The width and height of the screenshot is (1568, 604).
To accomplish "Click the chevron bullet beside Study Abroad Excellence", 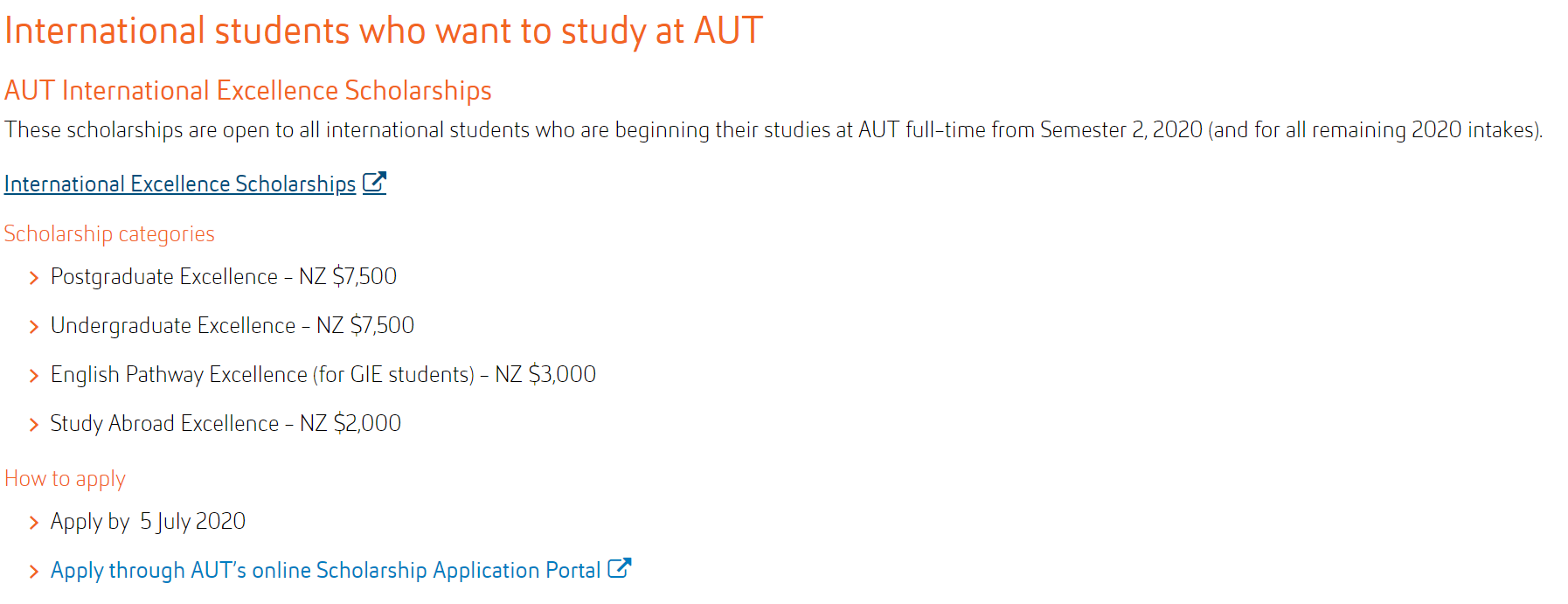I will click(x=34, y=425).
